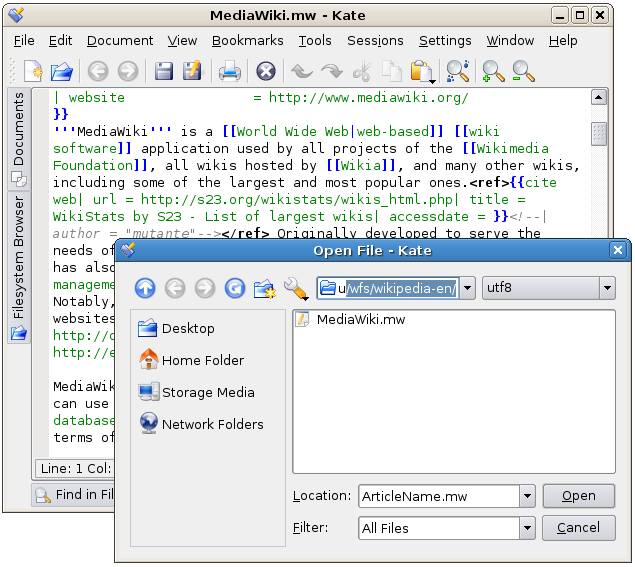Open the Document menu
This screenshot has width=635, height=567.
coord(120,40)
